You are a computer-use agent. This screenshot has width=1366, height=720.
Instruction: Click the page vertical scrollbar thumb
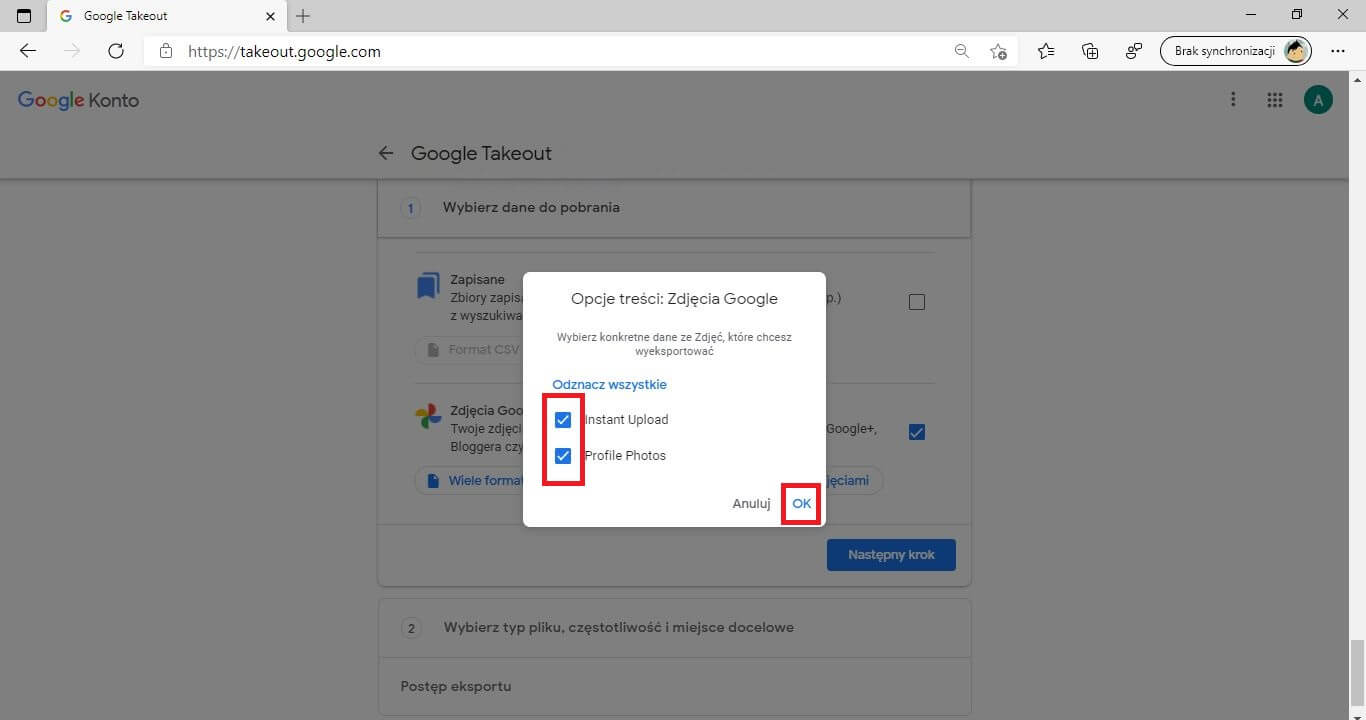tap(1357, 673)
